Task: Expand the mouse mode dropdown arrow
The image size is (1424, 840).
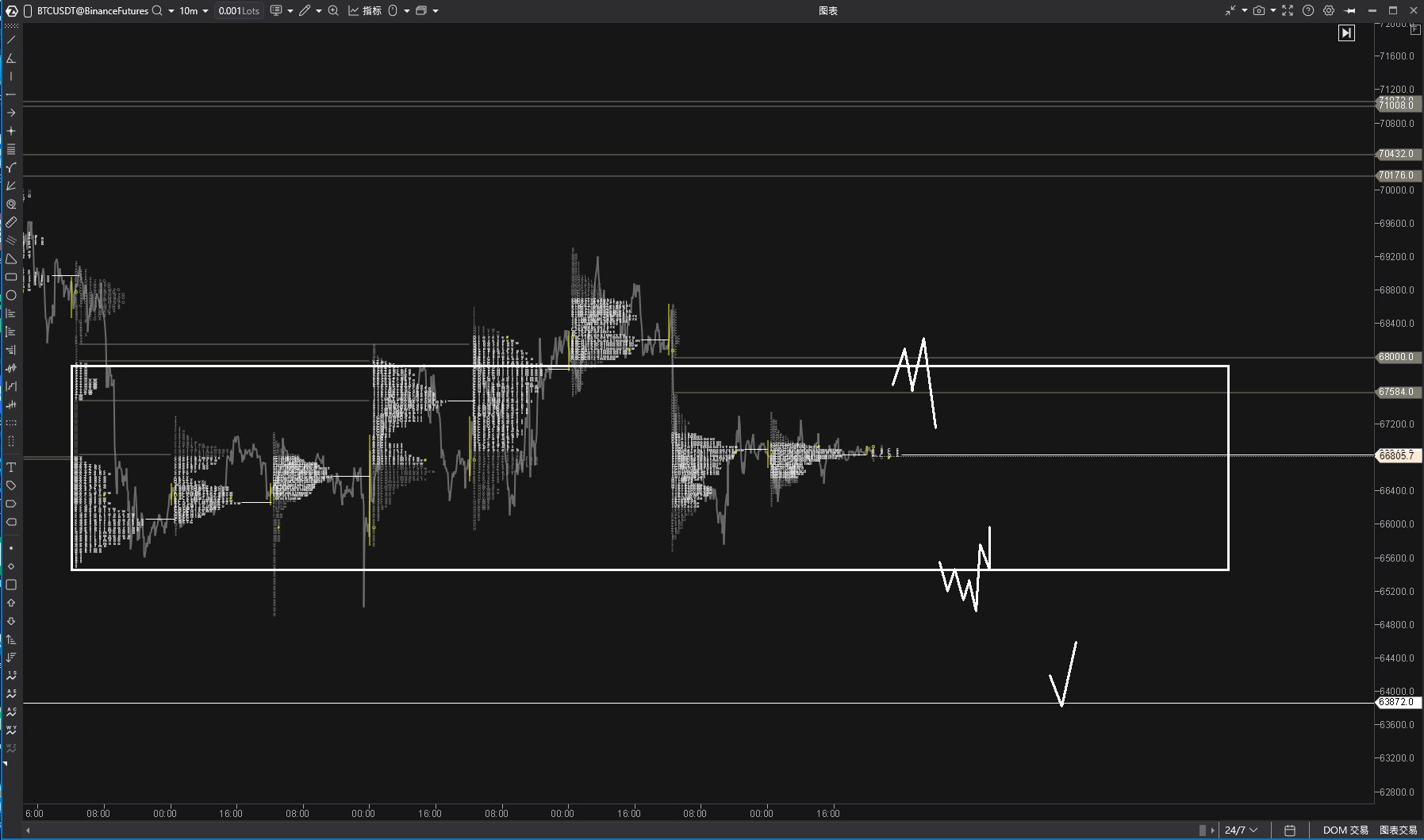Action: click(407, 11)
